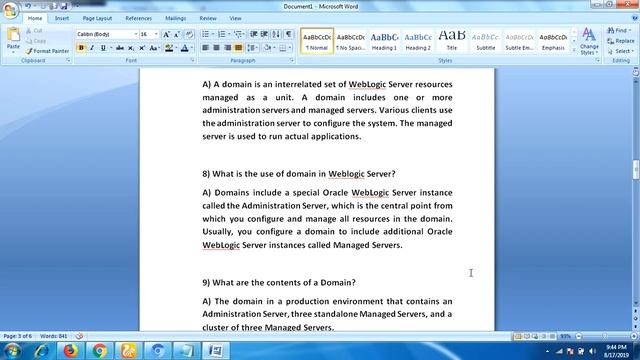Click Replace in Editing group

pyautogui.click(x=621, y=41)
